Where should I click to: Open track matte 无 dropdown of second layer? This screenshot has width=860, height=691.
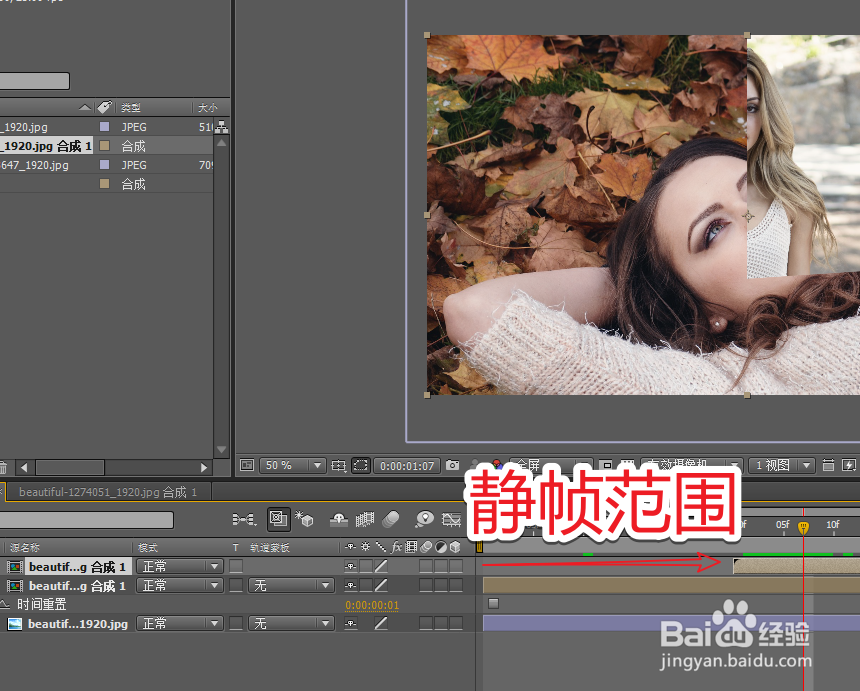[x=291, y=585]
